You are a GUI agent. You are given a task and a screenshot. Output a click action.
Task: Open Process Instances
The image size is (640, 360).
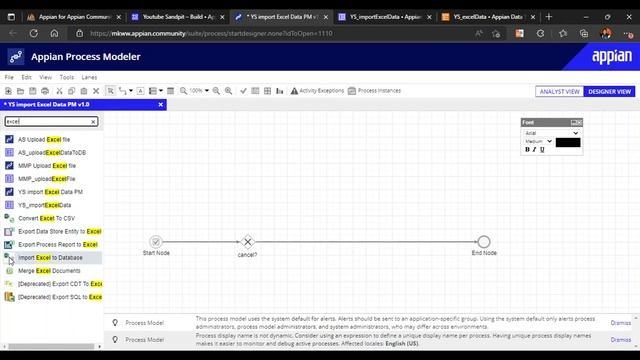pyautogui.click(x=374, y=91)
